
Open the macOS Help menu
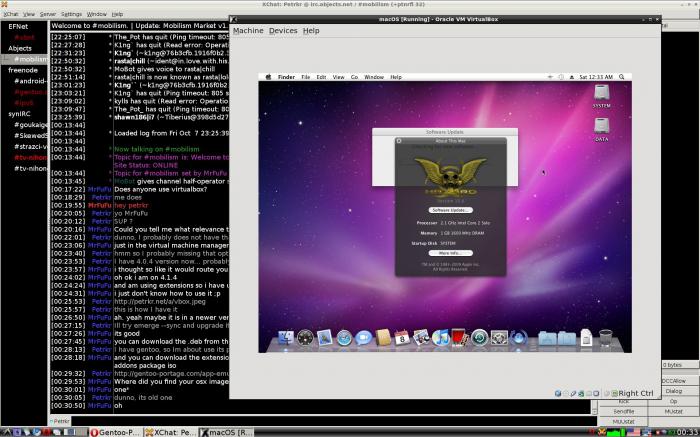click(x=396, y=77)
